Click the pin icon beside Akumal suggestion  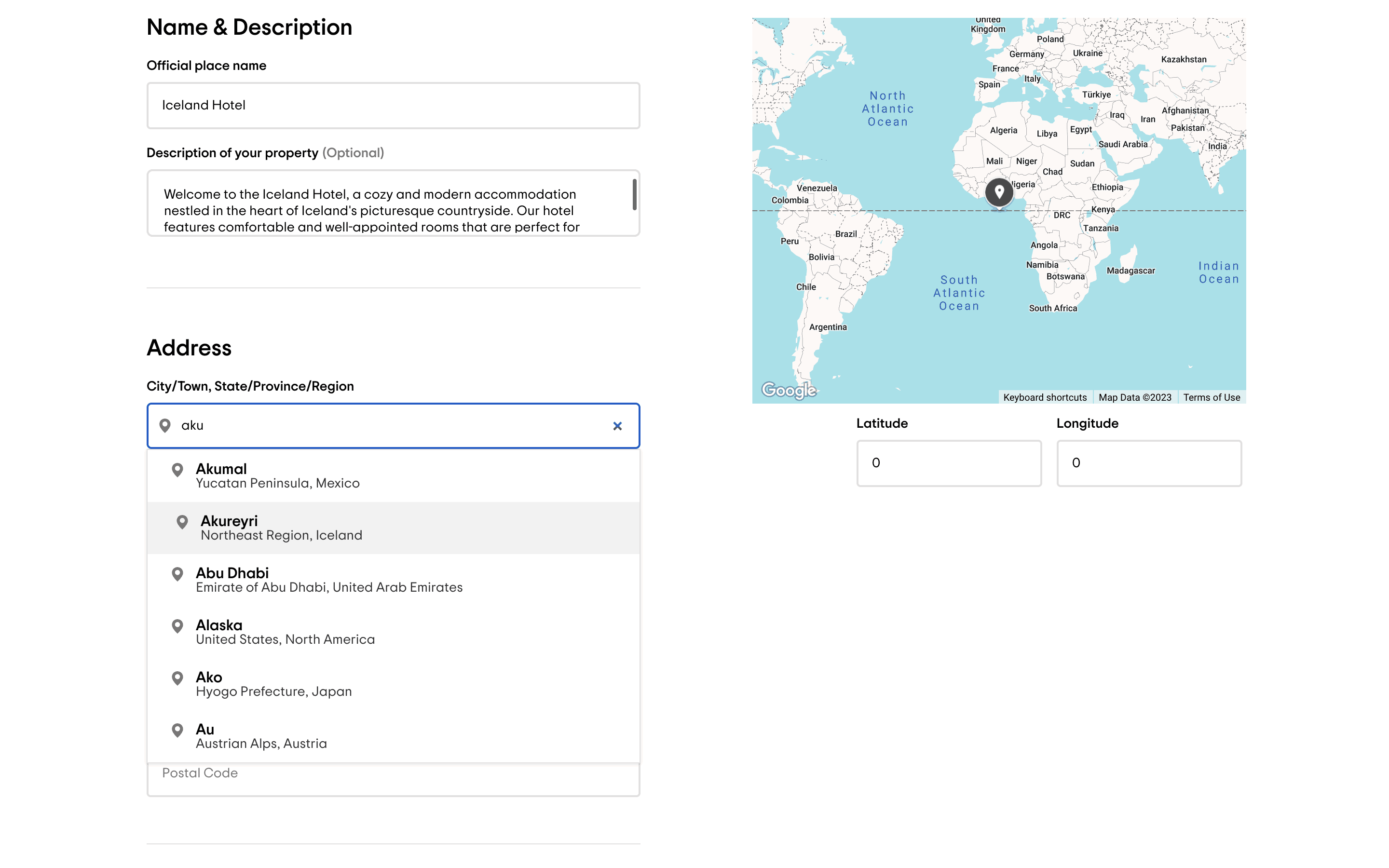tap(177, 470)
